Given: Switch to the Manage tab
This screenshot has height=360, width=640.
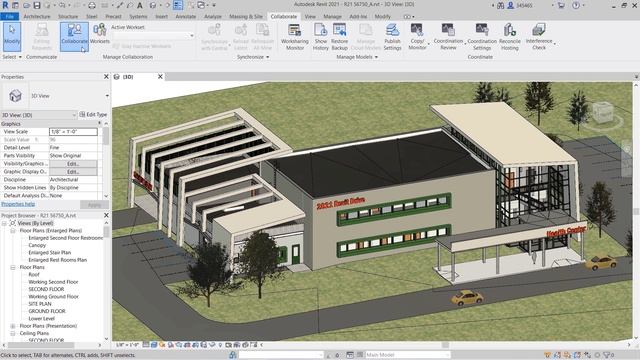Looking at the screenshot, I should (332, 17).
